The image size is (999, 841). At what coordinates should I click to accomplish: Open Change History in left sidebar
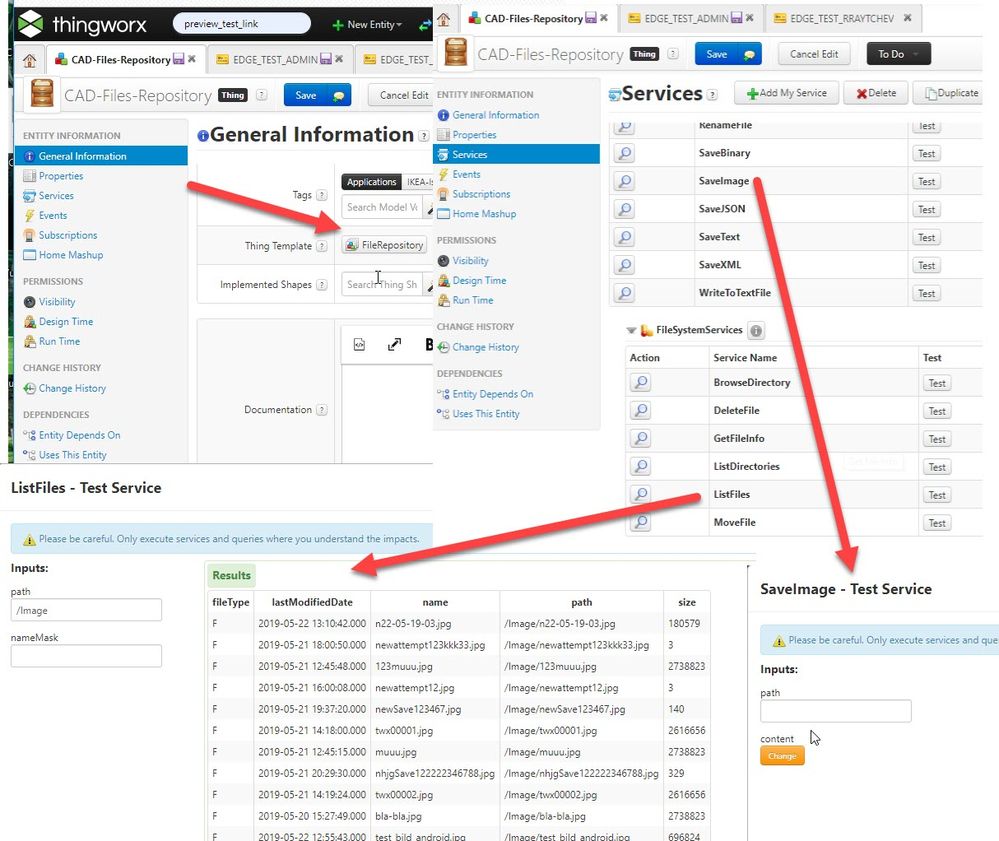72,389
